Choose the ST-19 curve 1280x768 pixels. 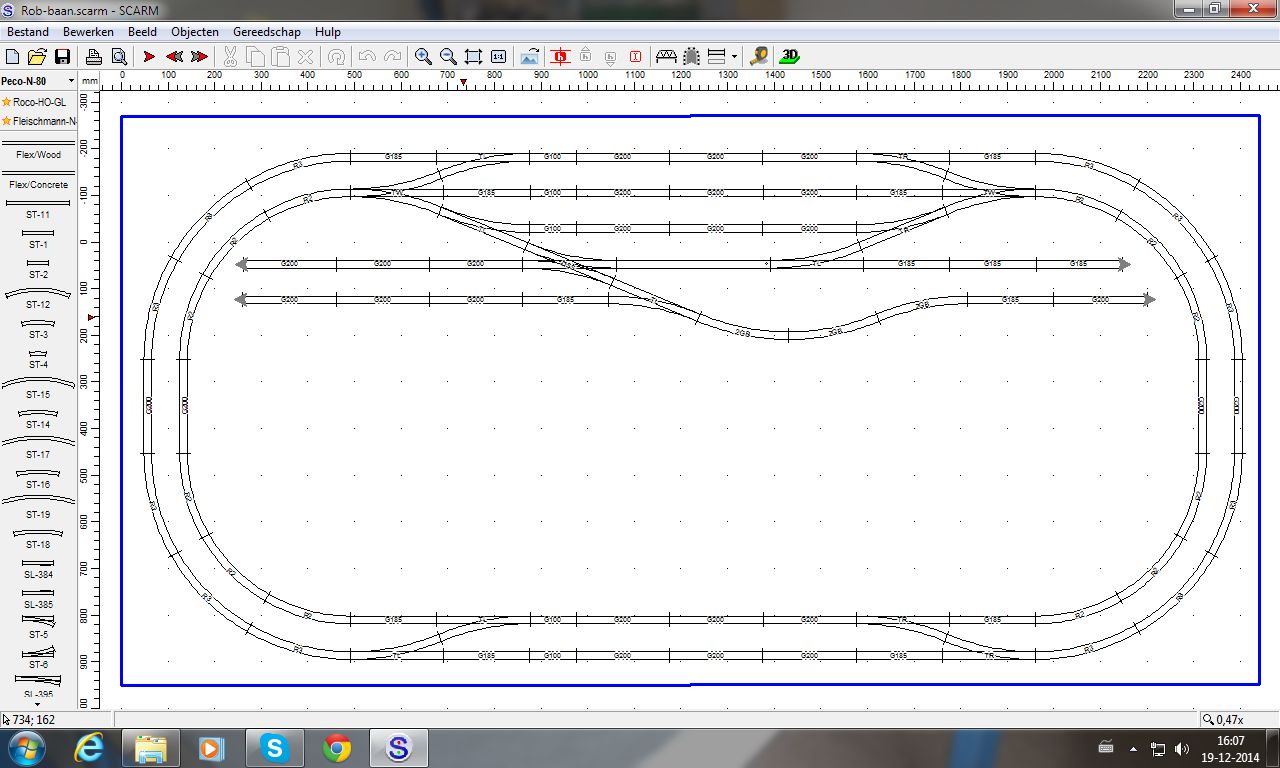pyautogui.click(x=38, y=509)
